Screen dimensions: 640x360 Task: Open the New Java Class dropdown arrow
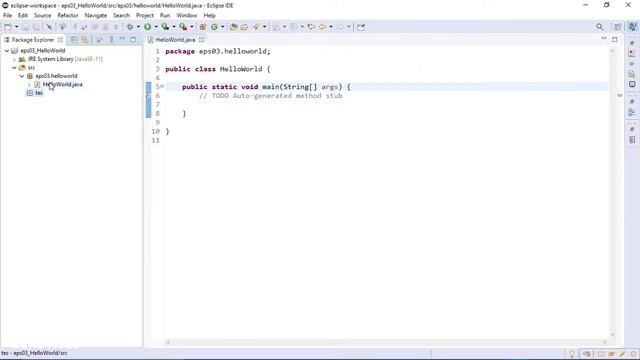pyautogui.click(x=222, y=27)
